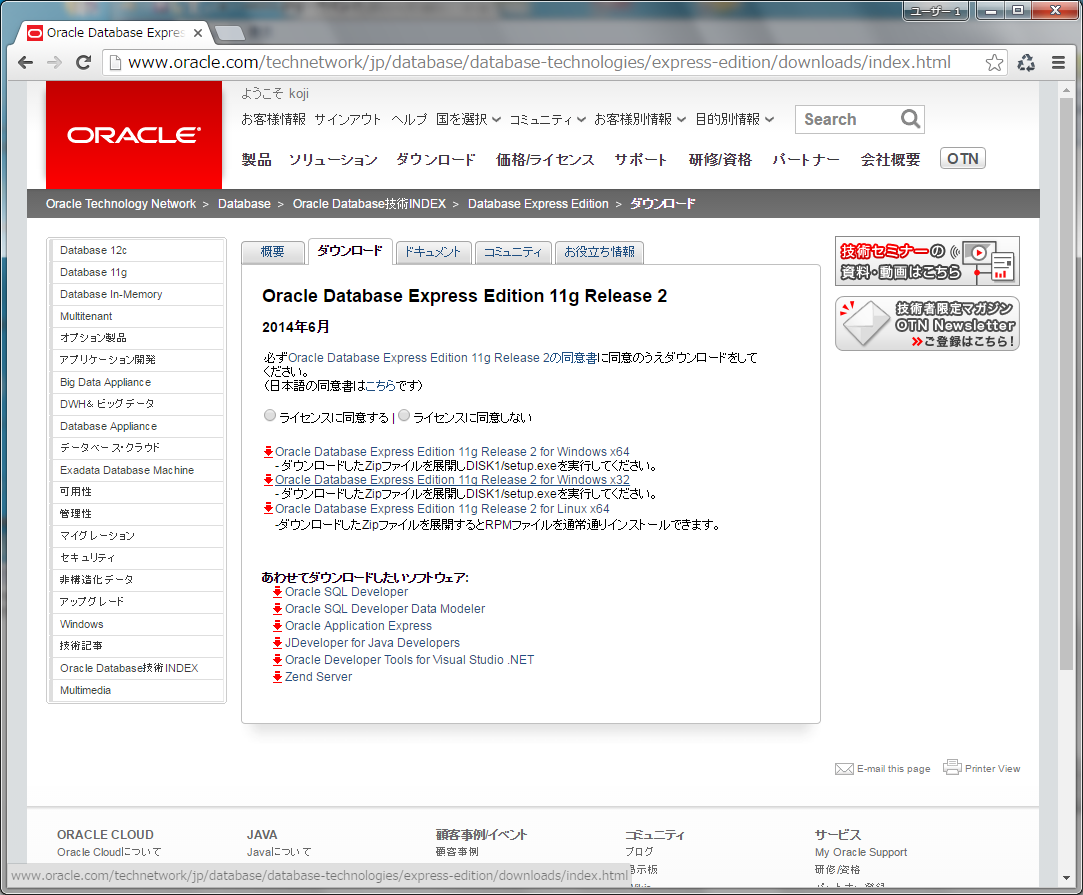Expand 国を選択 dropdown
Image resolution: width=1083 pixels, height=895 pixels.
pyautogui.click(x=468, y=119)
